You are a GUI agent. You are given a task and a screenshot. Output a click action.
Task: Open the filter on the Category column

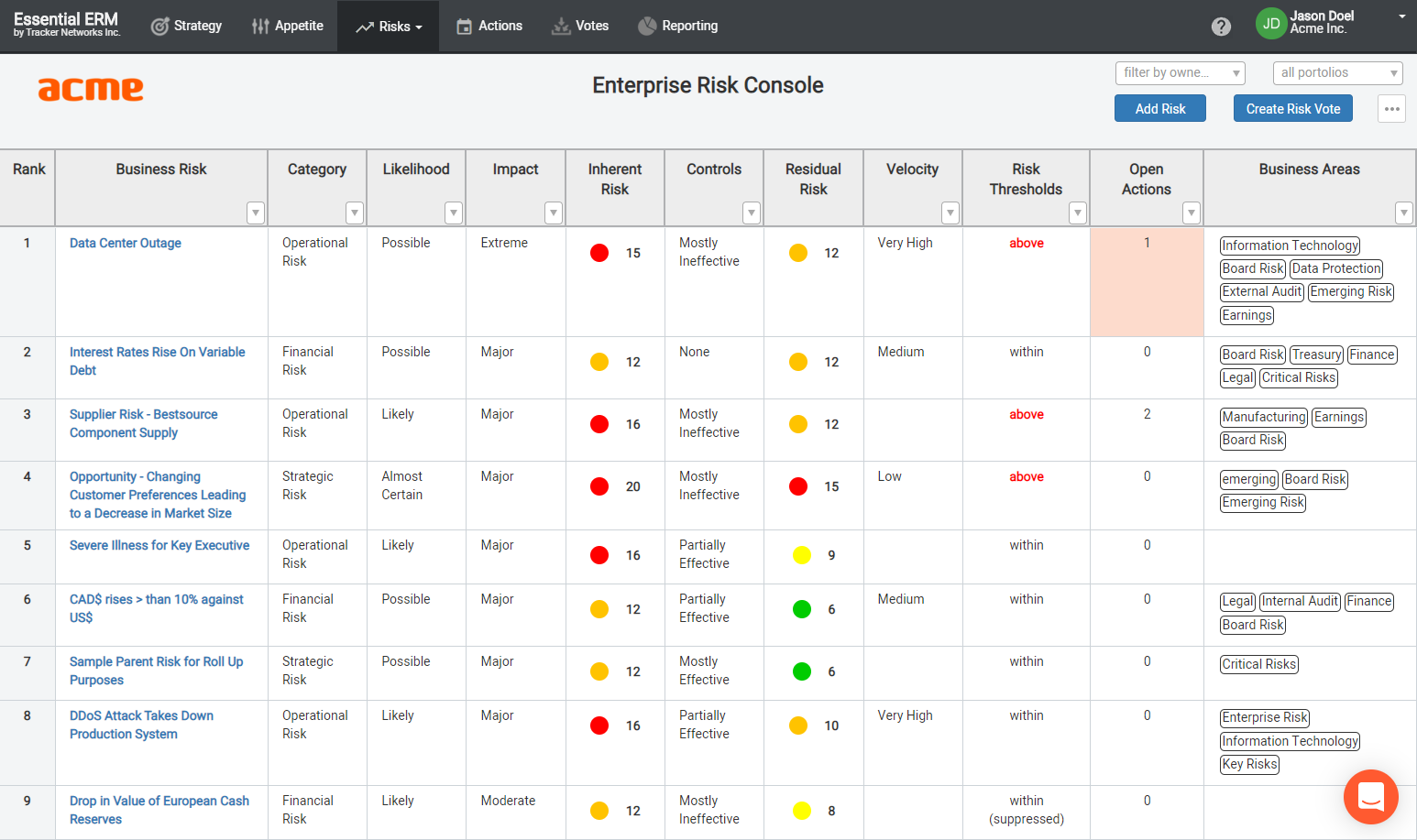pos(355,213)
